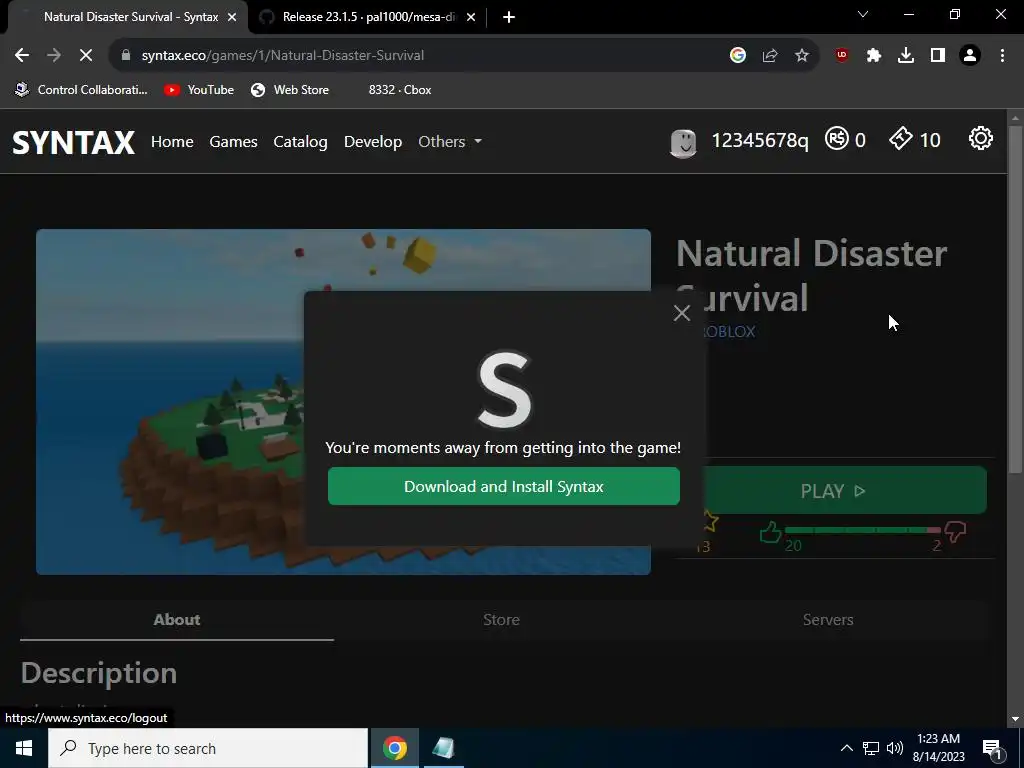Viewport: 1024px width, 768px height.
Task: Open Develop in navbar
Action: [x=373, y=142]
